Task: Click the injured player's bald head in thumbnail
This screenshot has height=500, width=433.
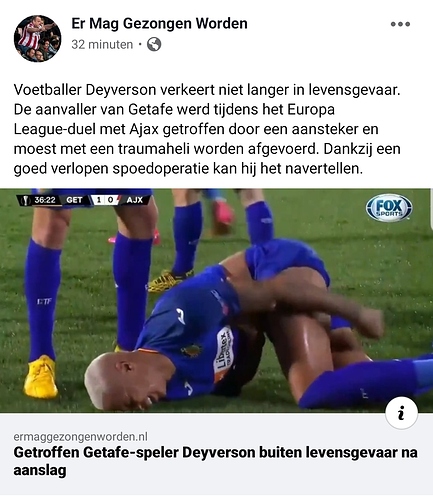Action: point(117,380)
